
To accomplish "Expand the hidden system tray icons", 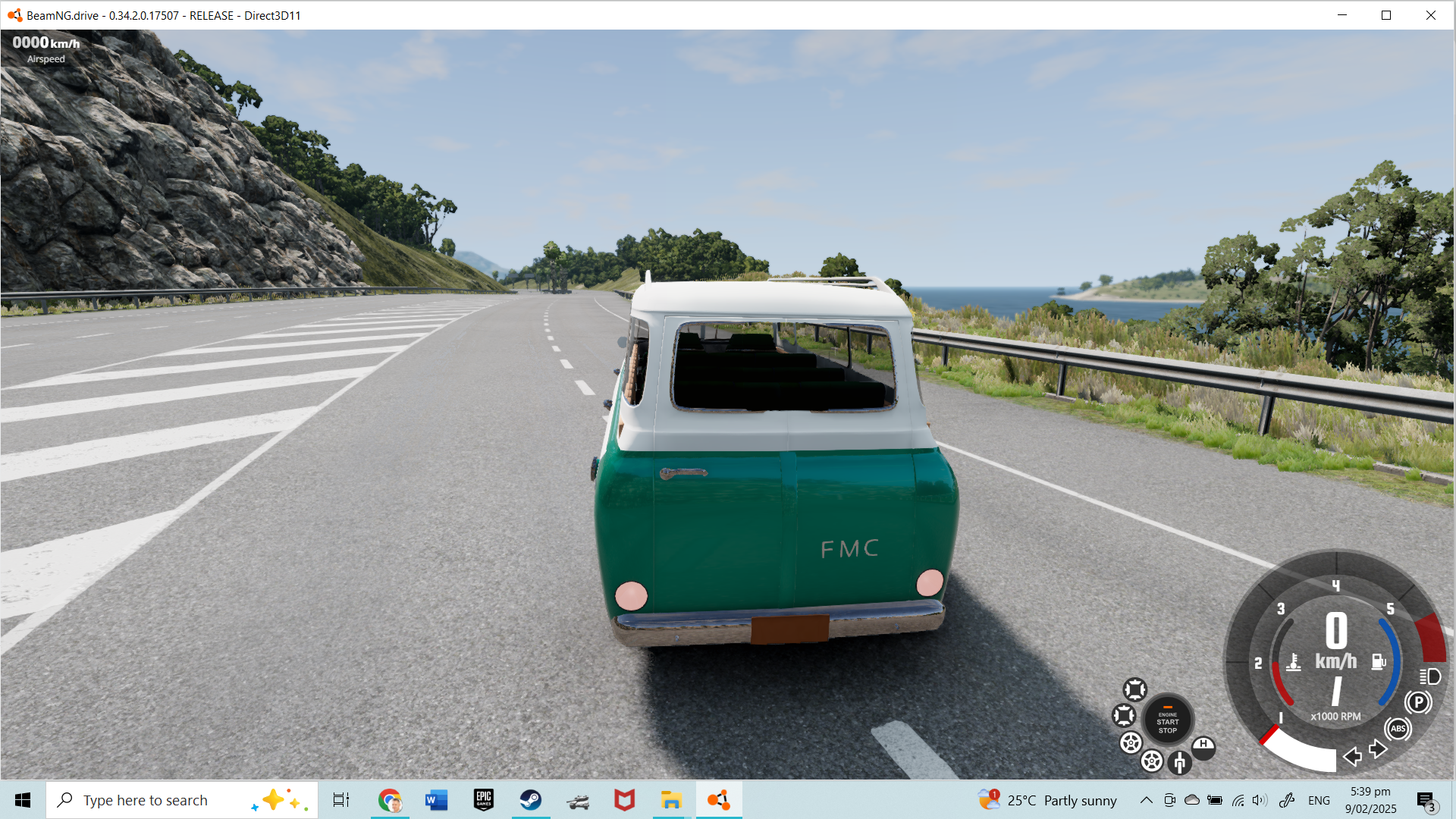I will pyautogui.click(x=1147, y=800).
